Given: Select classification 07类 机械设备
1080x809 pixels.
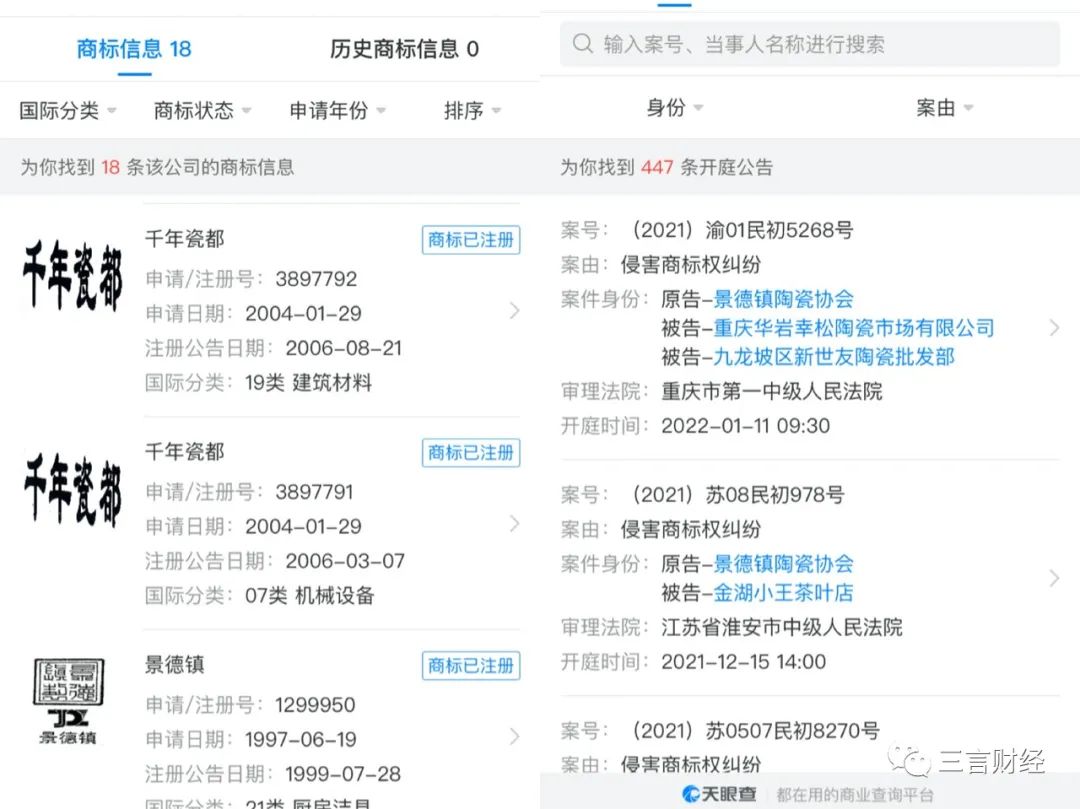Looking at the screenshot, I should [x=309, y=595].
